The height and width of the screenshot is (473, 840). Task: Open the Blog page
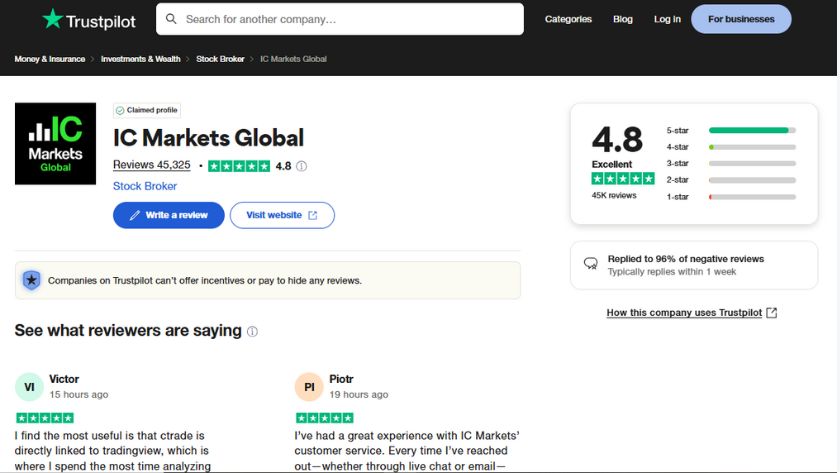click(x=622, y=19)
